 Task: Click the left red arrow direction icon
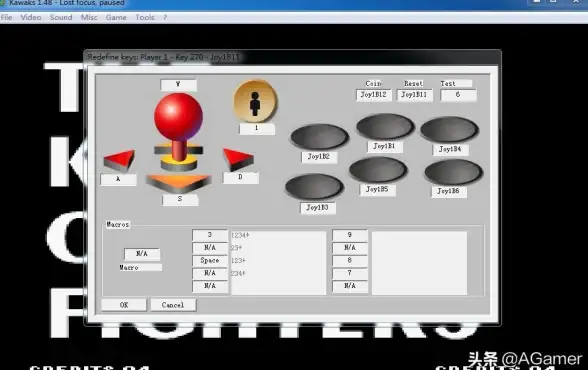click(119, 160)
